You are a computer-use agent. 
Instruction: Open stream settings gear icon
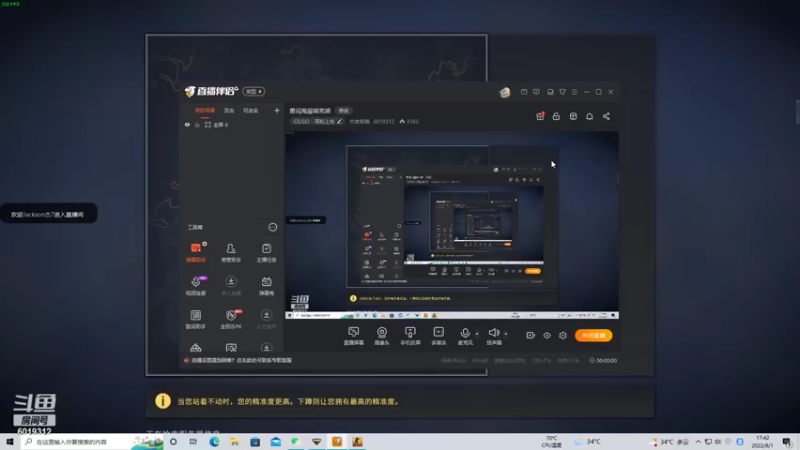[x=563, y=335]
